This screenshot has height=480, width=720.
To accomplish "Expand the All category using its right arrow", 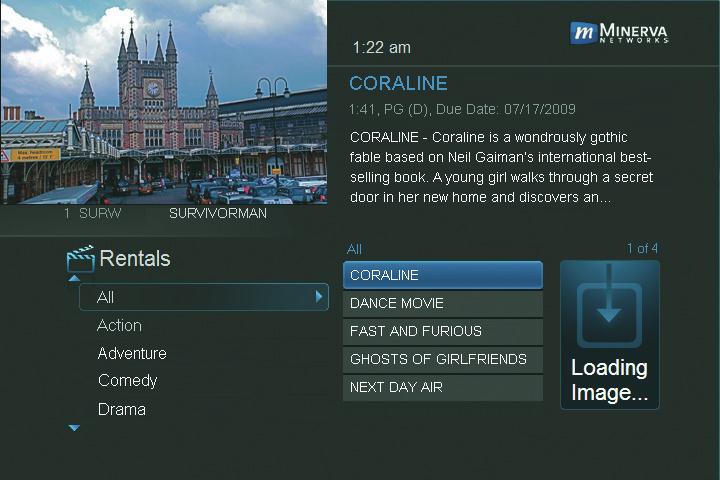I will (319, 297).
